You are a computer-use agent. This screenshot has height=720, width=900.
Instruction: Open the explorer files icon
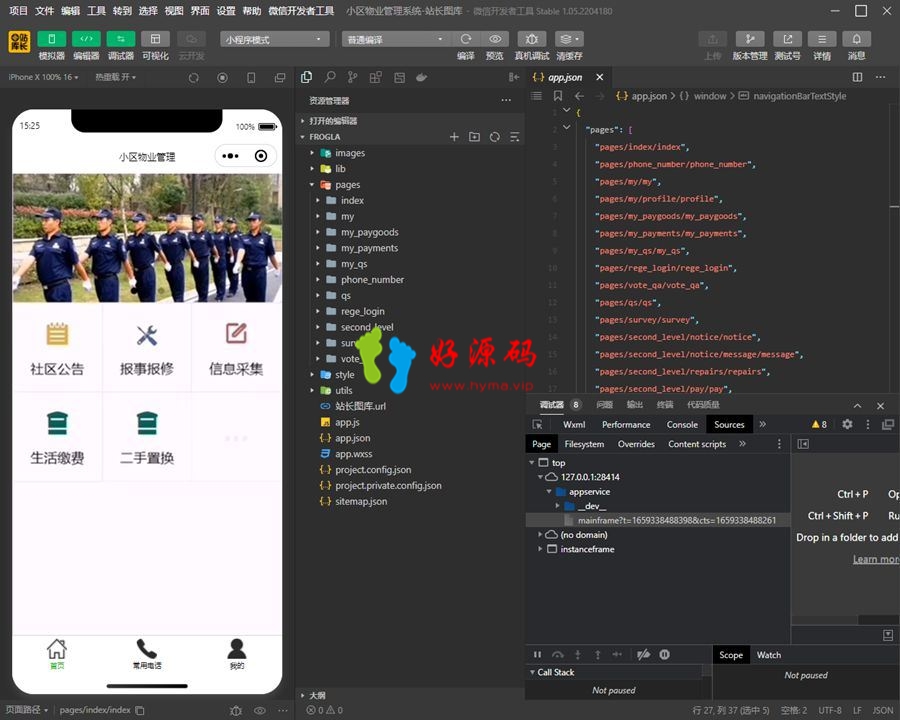click(307, 77)
